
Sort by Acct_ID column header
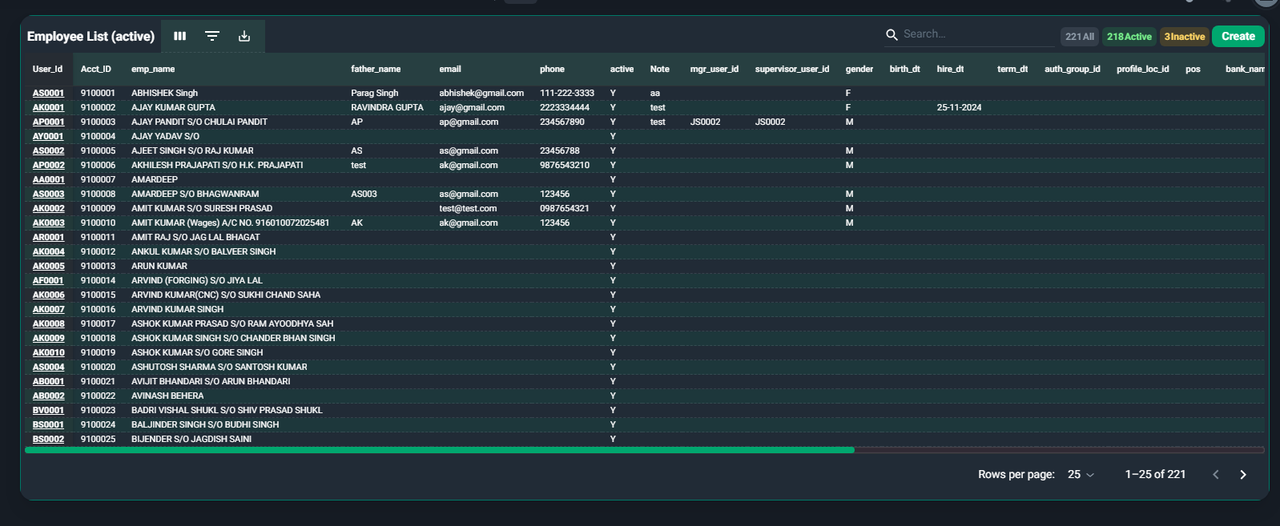(x=96, y=69)
